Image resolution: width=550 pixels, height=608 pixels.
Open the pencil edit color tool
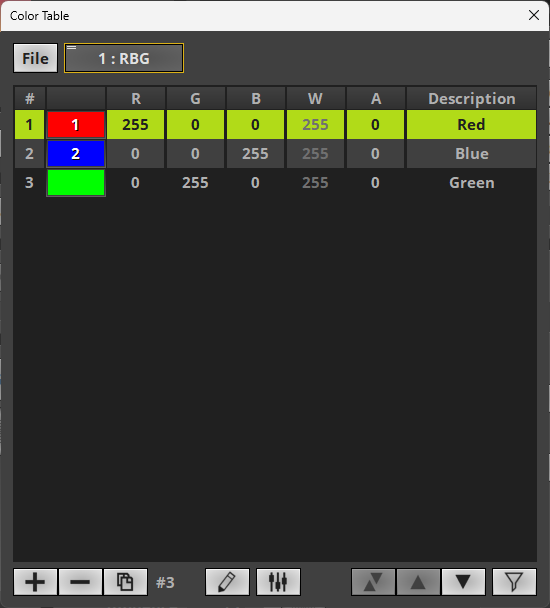[227, 582]
